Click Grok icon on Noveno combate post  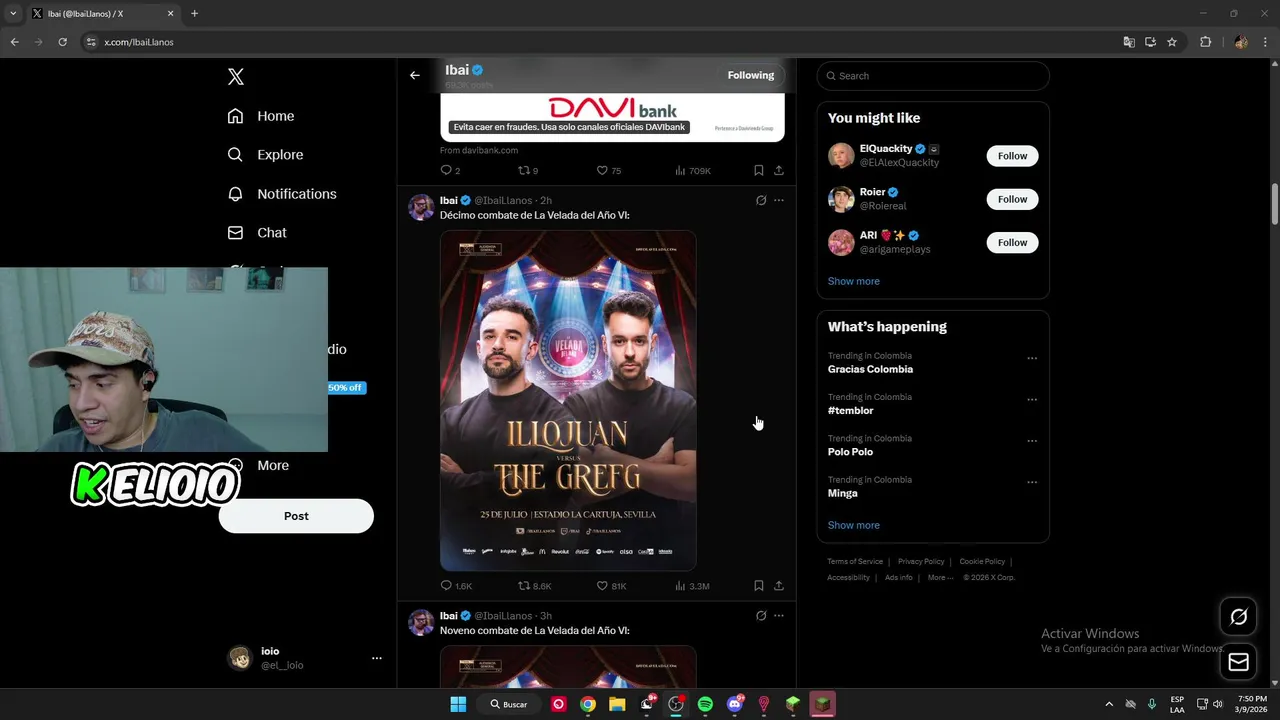(761, 616)
